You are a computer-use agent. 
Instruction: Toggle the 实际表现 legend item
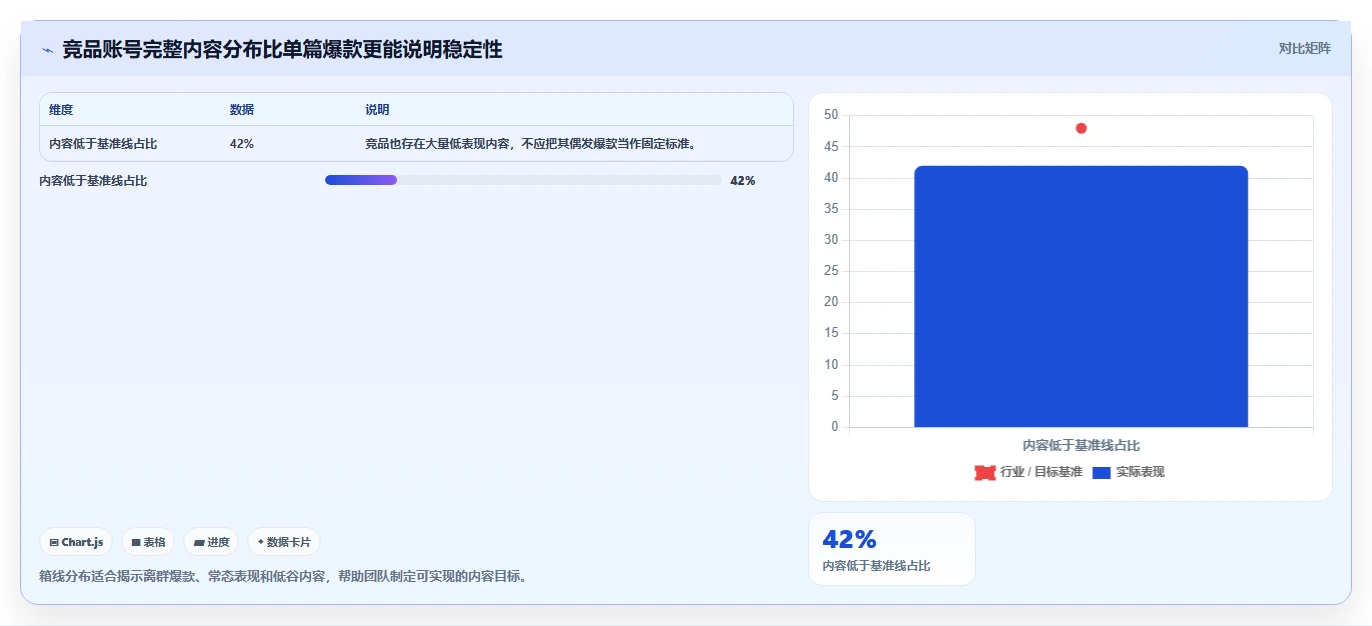point(1128,472)
